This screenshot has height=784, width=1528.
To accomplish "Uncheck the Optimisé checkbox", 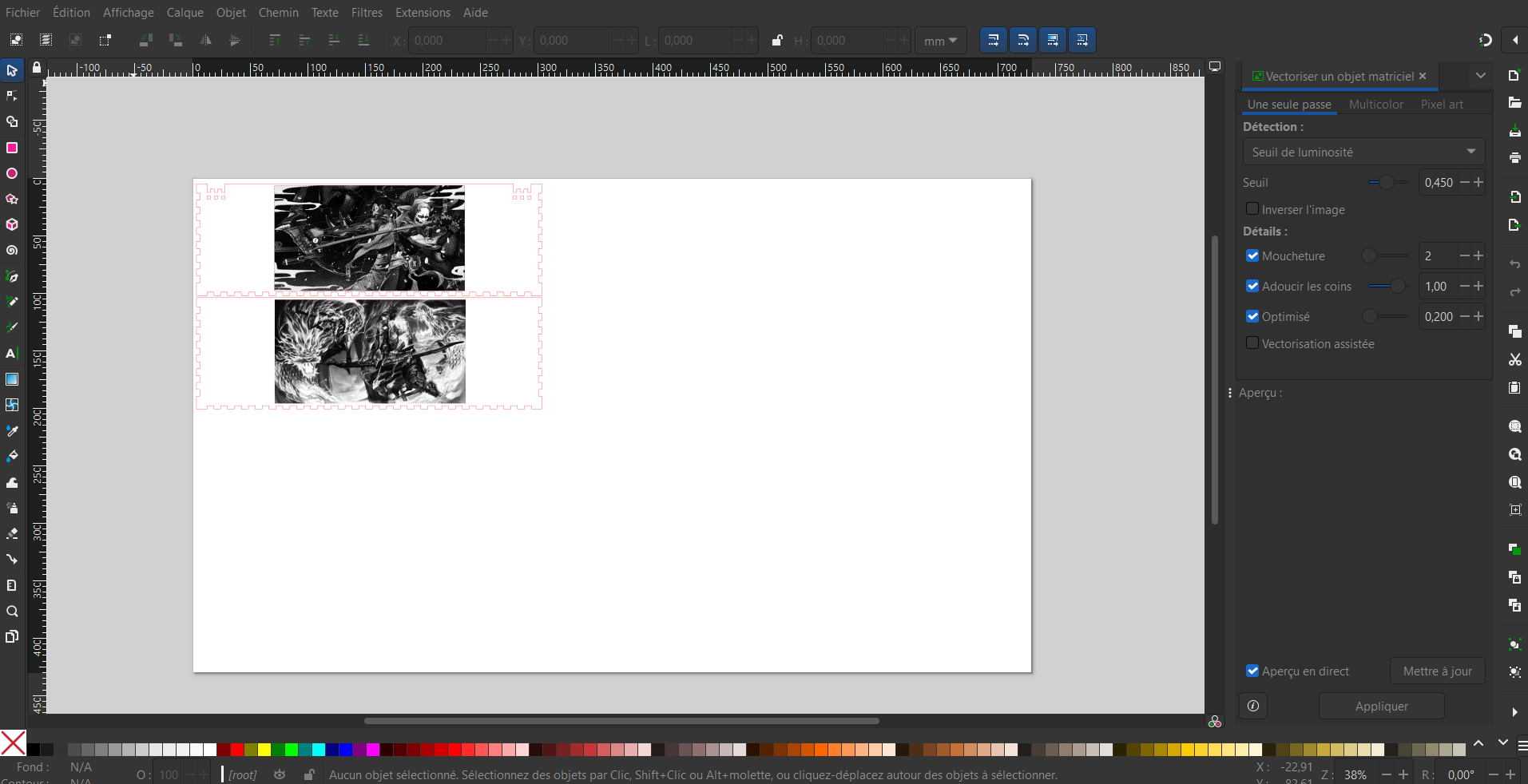I will click(1252, 316).
